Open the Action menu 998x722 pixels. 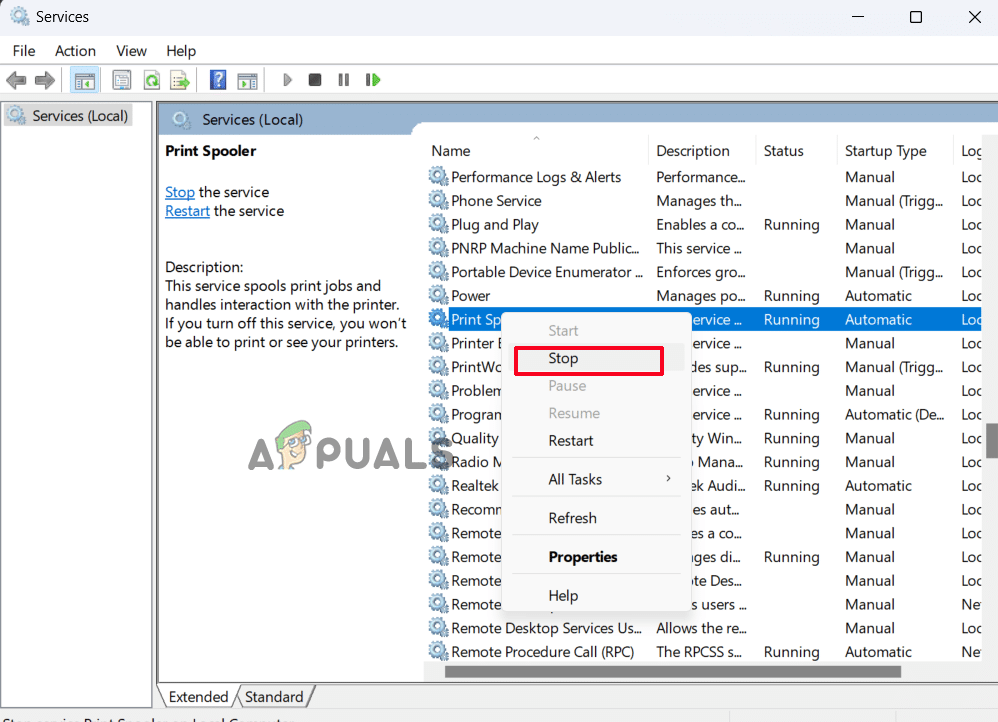coord(75,51)
